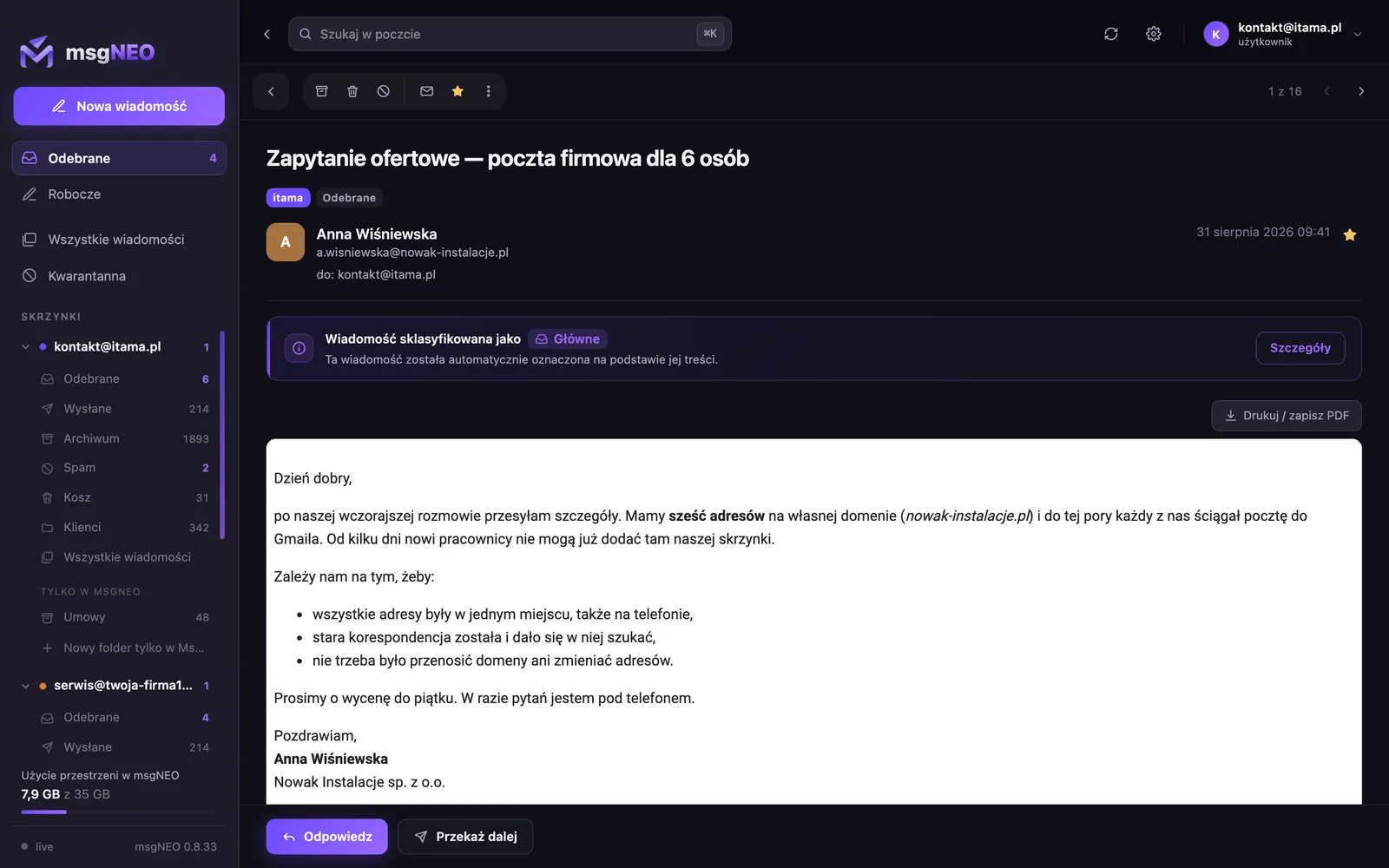This screenshot has width=1389, height=868.
Task: Unstar message next to the date
Action: click(x=1350, y=234)
